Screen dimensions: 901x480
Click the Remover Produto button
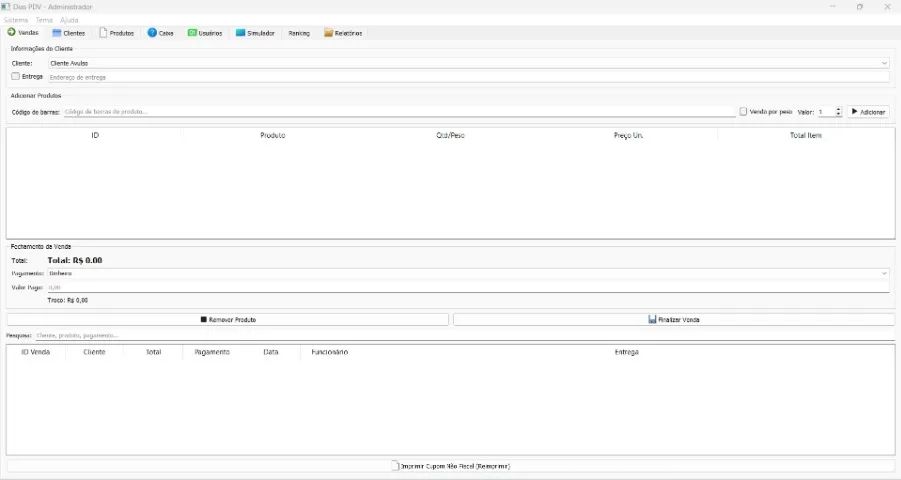[228, 319]
